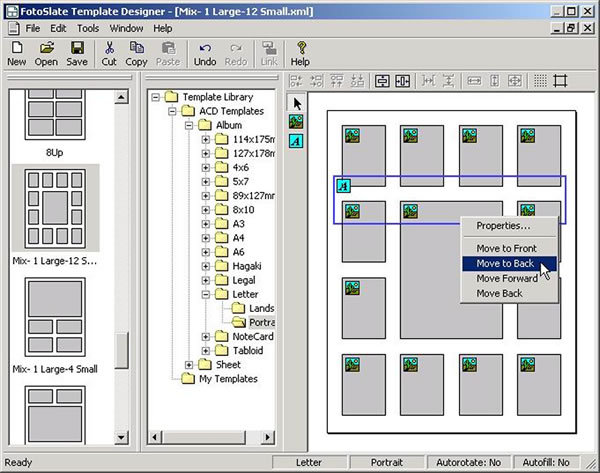Viewport: 600px width, 473px height.
Task: Open a template with the Open button
Action: click(x=46, y=54)
